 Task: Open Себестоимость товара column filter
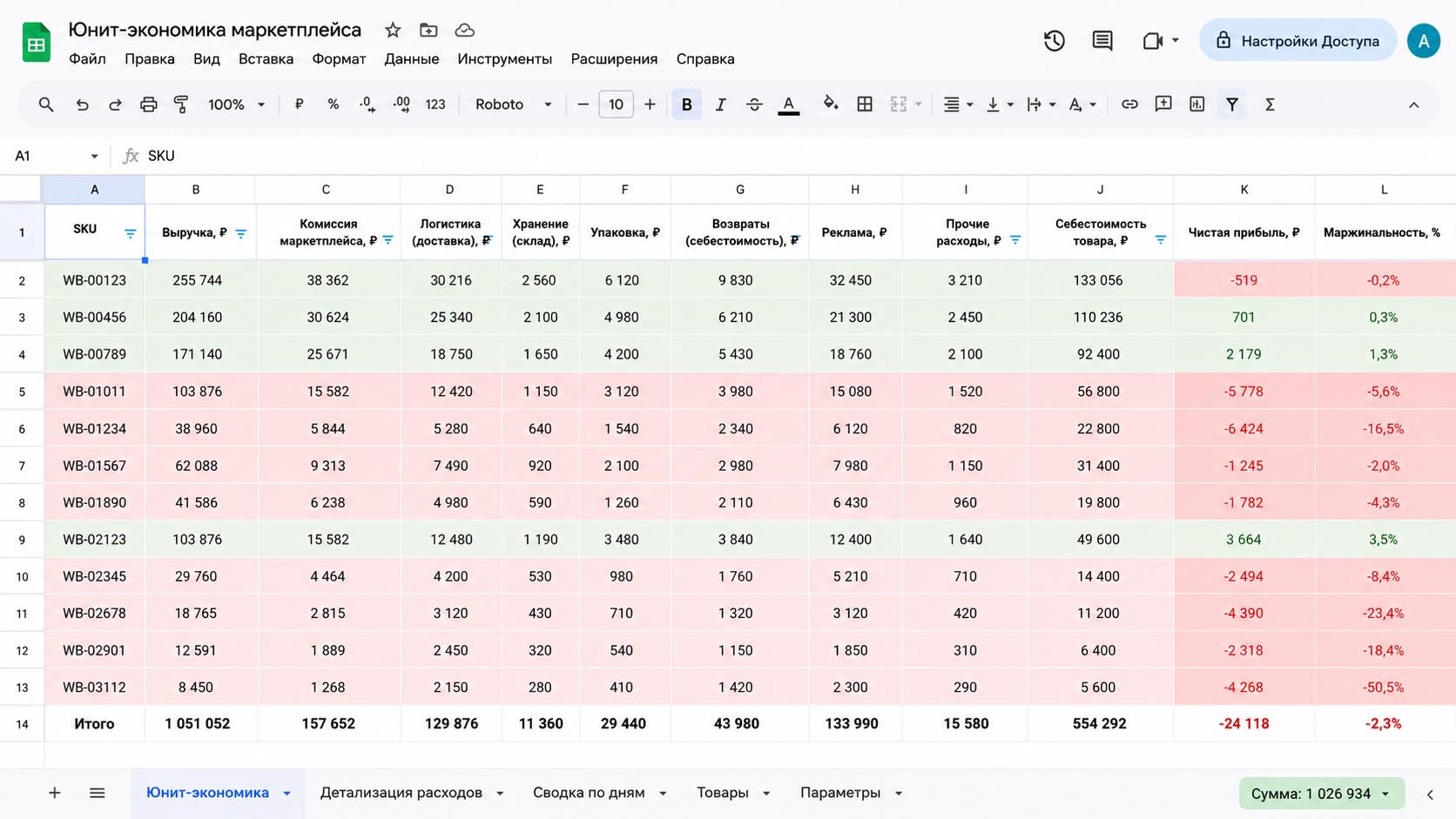pos(1160,239)
